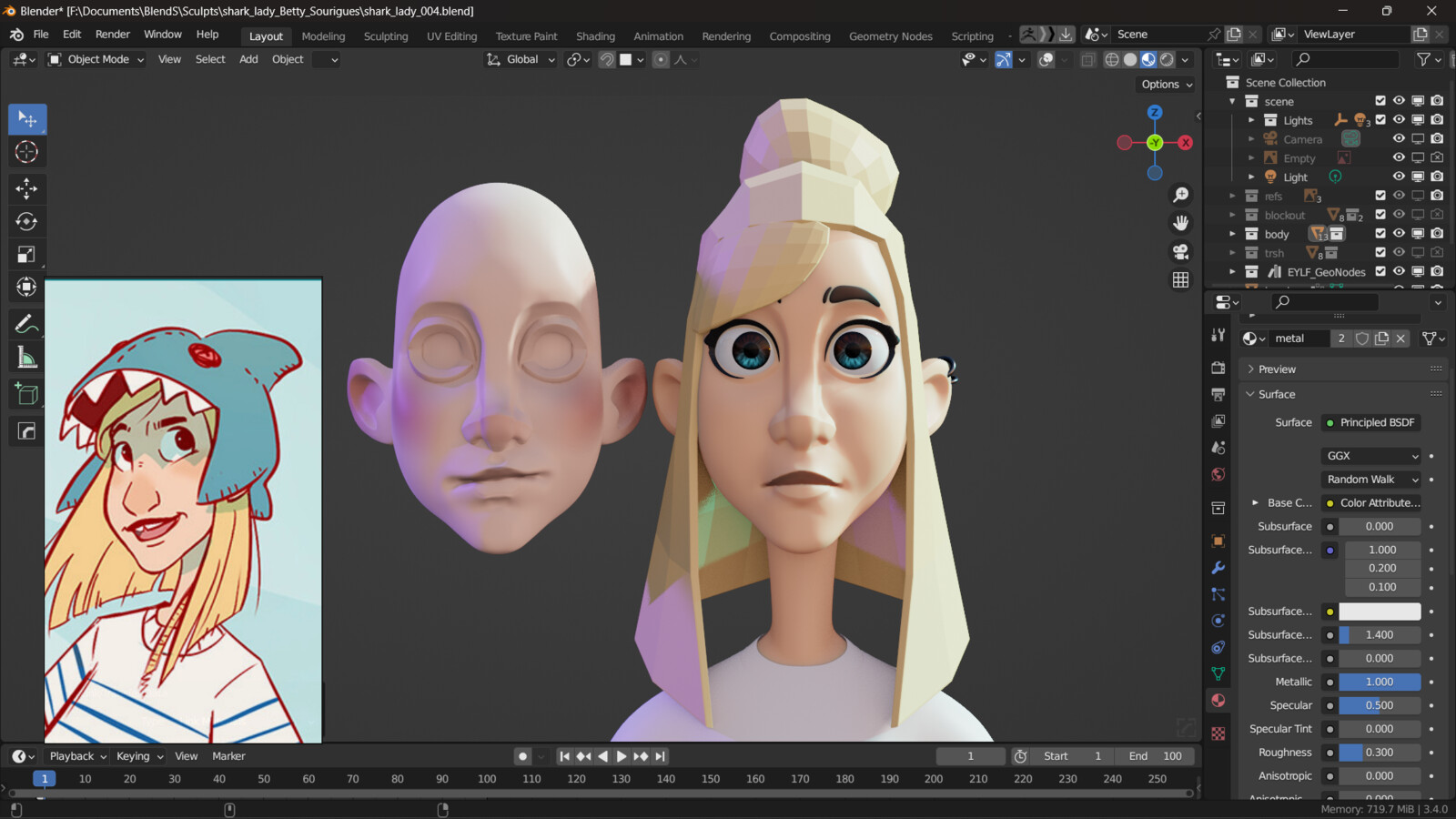The height and width of the screenshot is (819, 1456).
Task: Uncheck the scene collection checkbox
Action: (x=1380, y=101)
